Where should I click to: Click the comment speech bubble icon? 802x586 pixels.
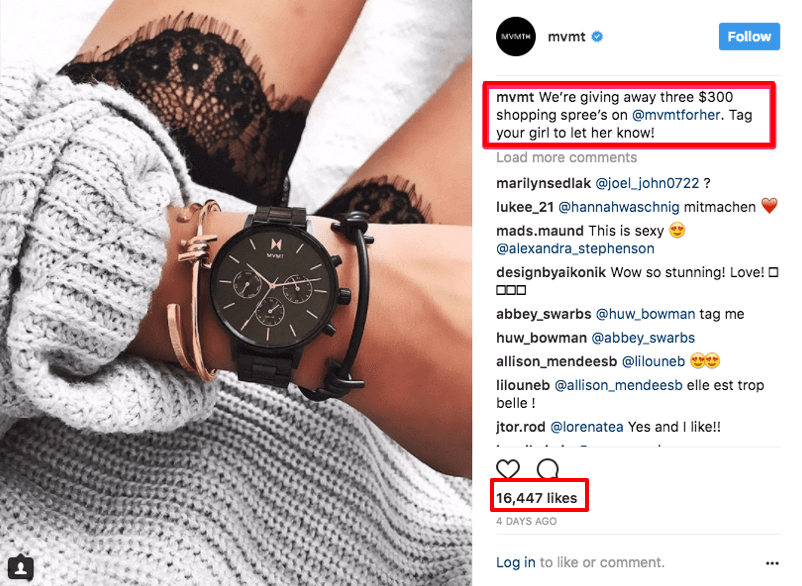tap(548, 468)
